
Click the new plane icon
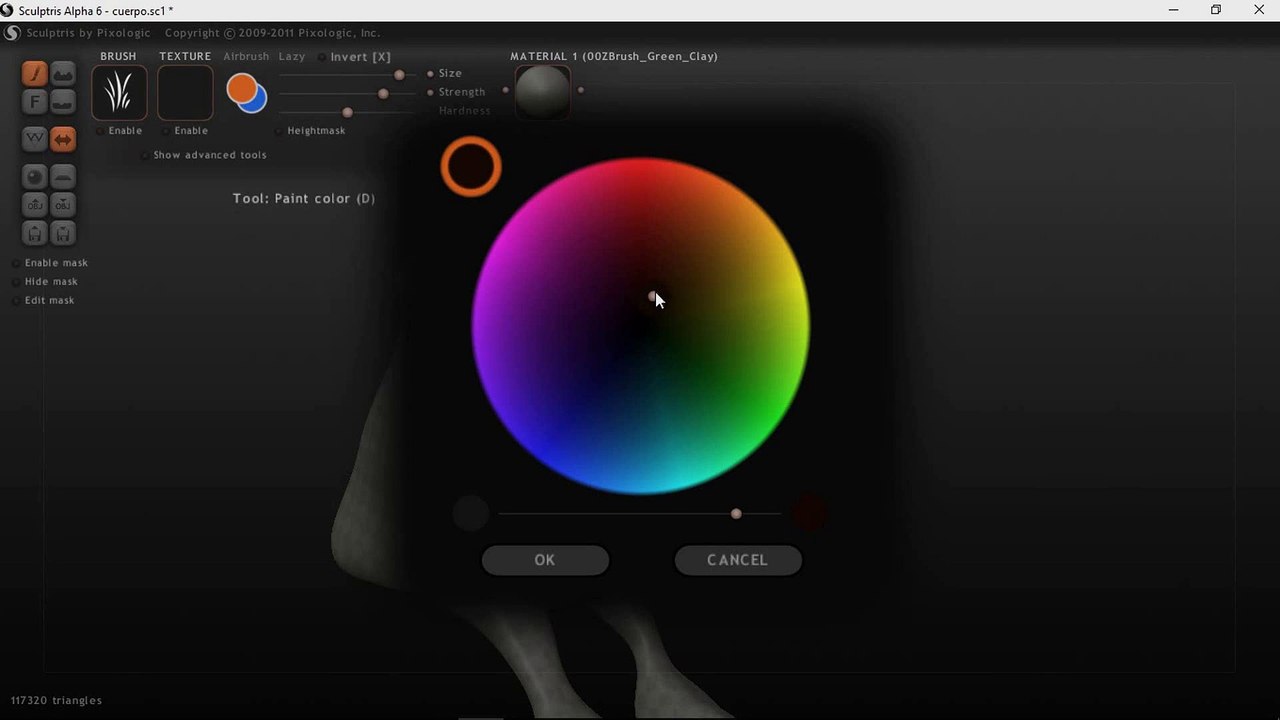pyautogui.click(x=63, y=176)
